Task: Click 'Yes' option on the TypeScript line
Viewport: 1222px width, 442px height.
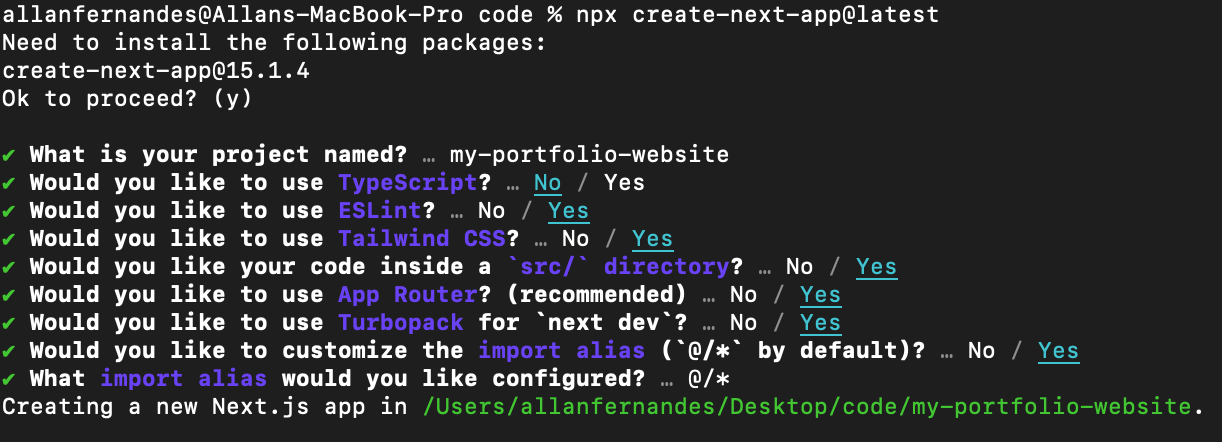Action: tap(624, 183)
